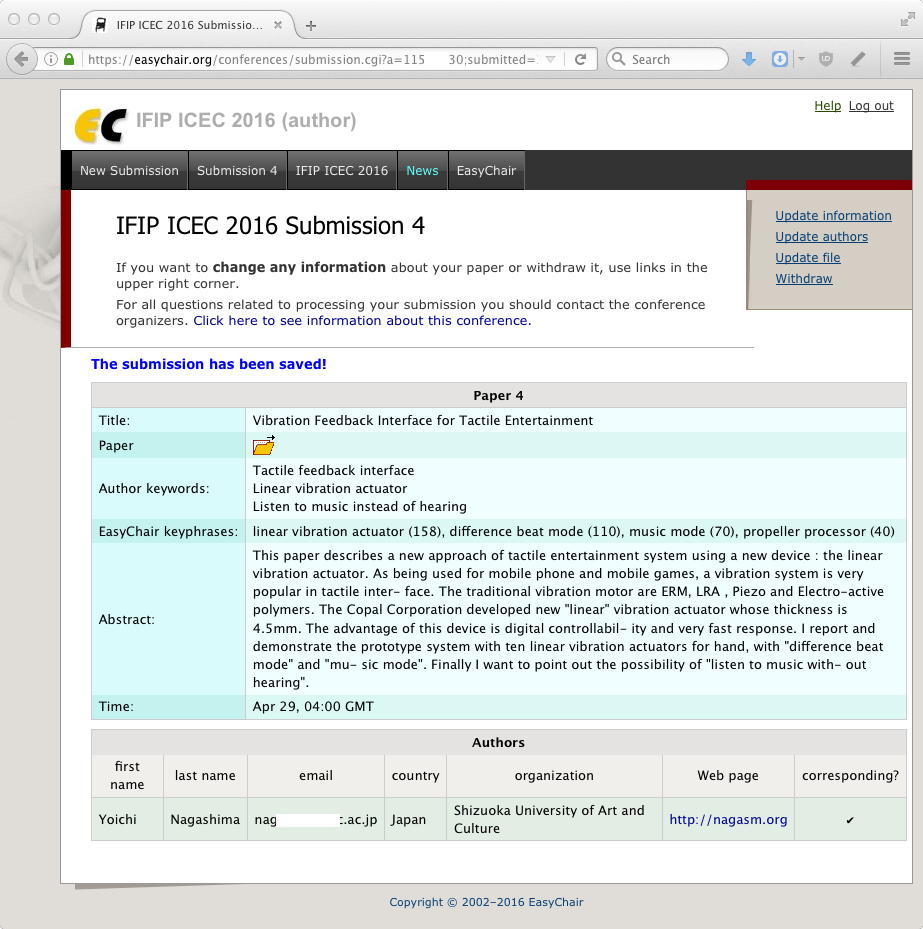The width and height of the screenshot is (923, 929).
Task: Click keyword 'Listen to music instead of hearing'
Action: (x=360, y=507)
